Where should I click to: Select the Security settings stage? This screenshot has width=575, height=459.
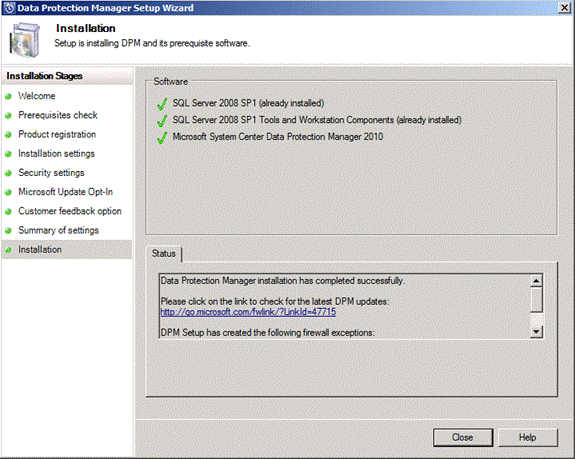[x=51, y=173]
